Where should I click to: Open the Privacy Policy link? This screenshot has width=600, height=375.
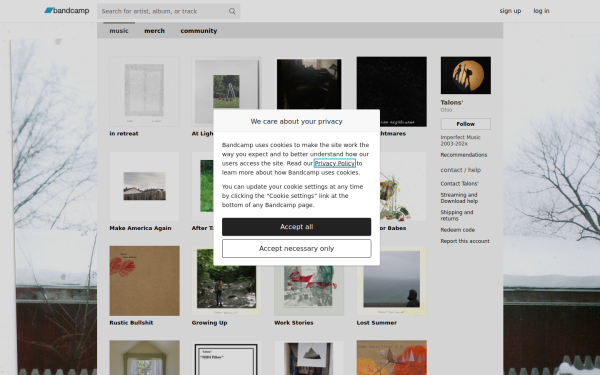pos(335,163)
